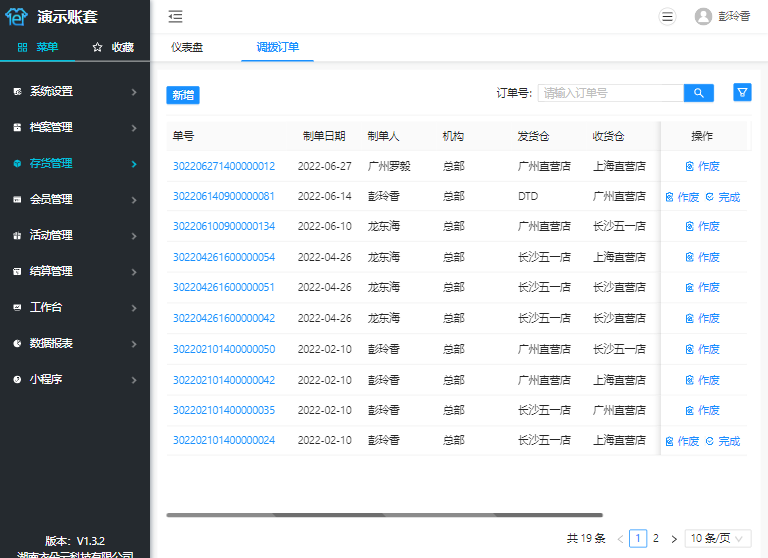
Task: Click the 活动管理 gift icon
Action: click(x=18, y=236)
